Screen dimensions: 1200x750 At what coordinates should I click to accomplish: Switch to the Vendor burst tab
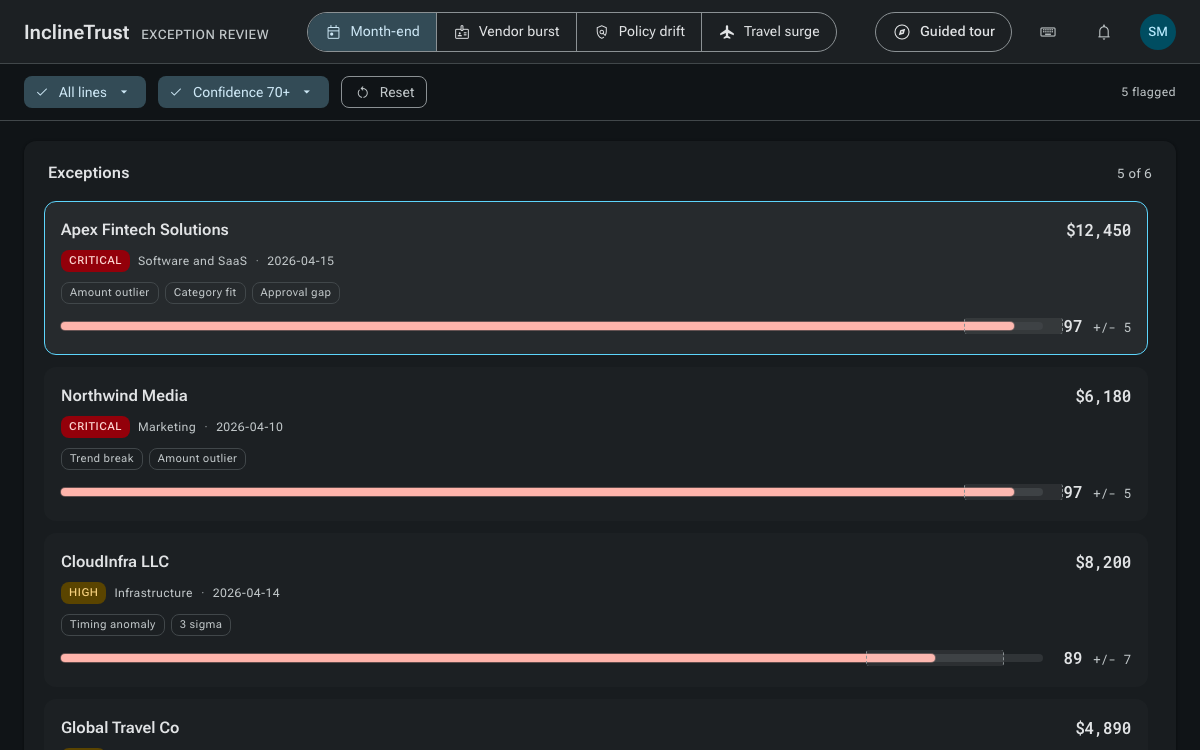(x=507, y=32)
